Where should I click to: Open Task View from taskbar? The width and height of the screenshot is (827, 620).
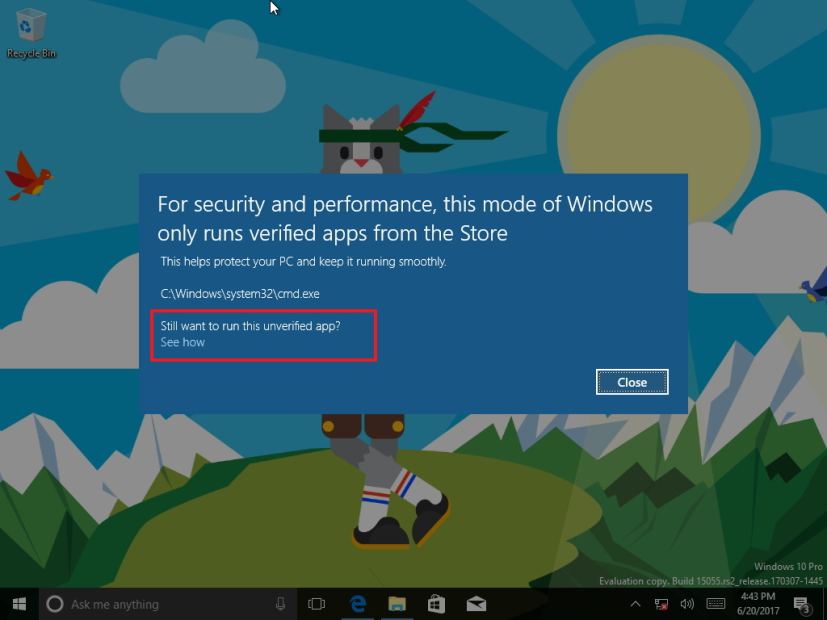point(316,604)
